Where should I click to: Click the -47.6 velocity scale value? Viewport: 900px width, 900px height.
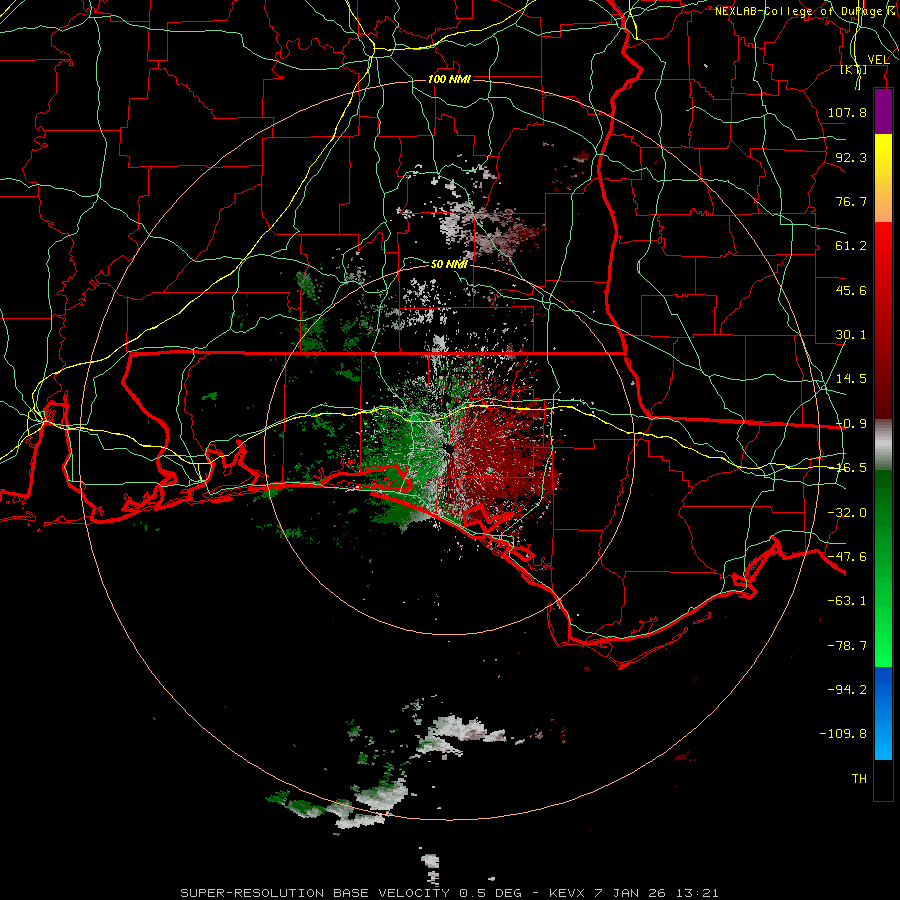[847, 557]
